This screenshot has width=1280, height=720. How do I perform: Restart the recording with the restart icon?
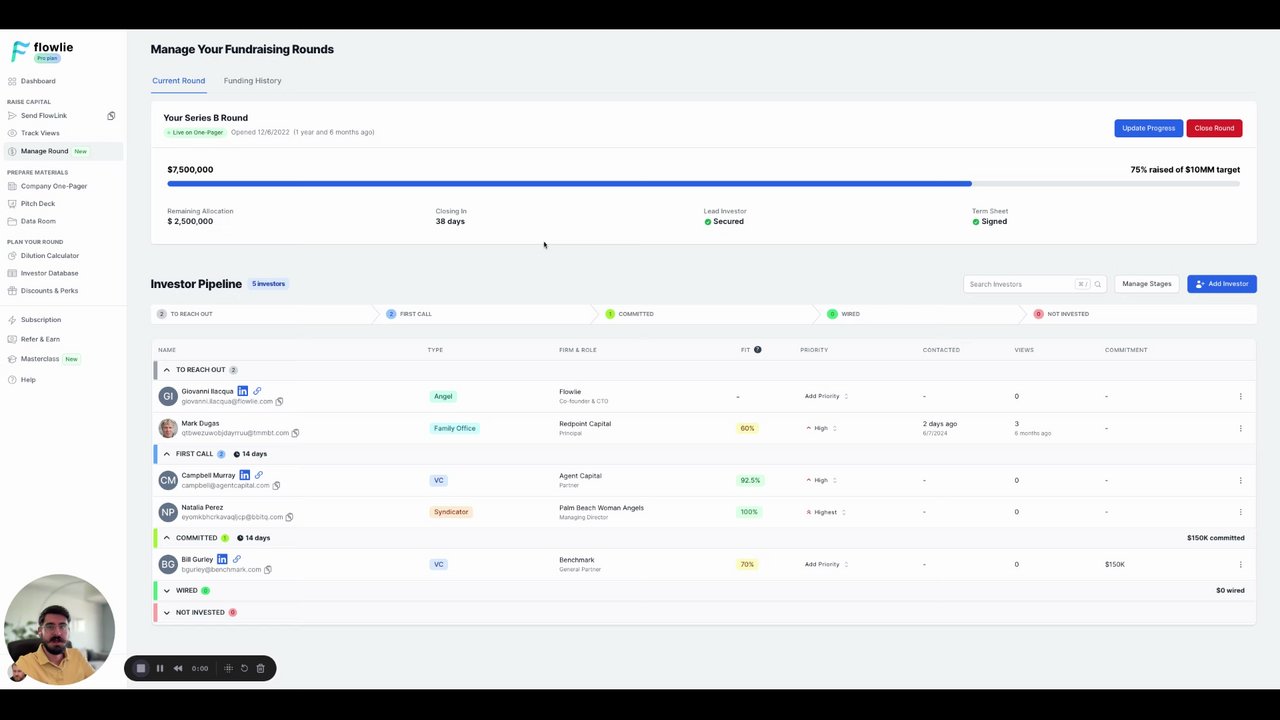tap(244, 668)
